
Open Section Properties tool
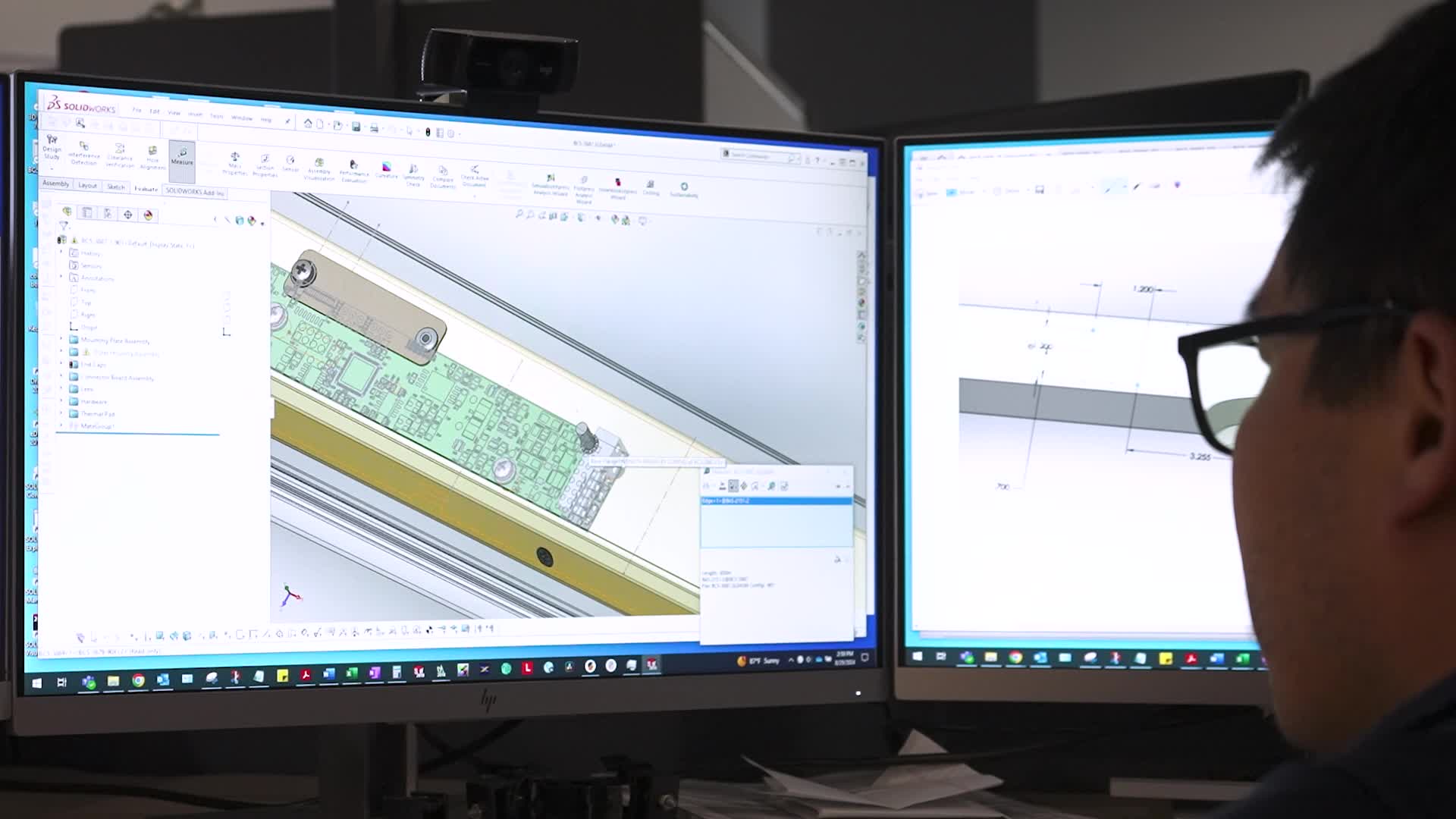(265, 166)
